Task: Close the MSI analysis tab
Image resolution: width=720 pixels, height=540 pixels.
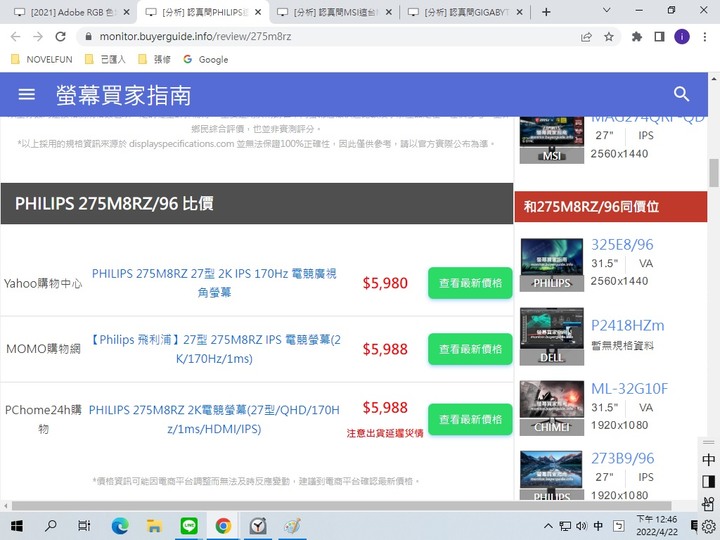Action: coord(388,12)
